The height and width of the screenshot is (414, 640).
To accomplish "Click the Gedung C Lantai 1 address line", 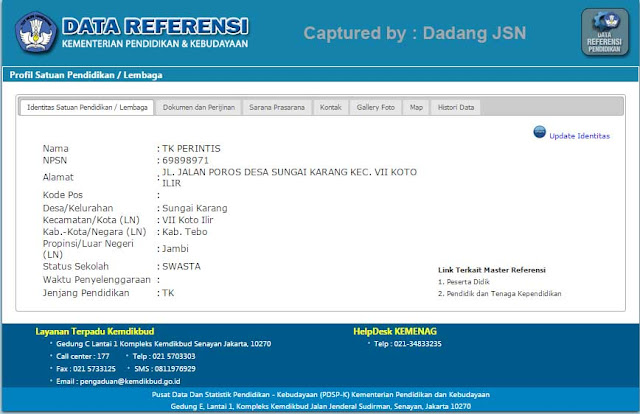I will pos(163,344).
